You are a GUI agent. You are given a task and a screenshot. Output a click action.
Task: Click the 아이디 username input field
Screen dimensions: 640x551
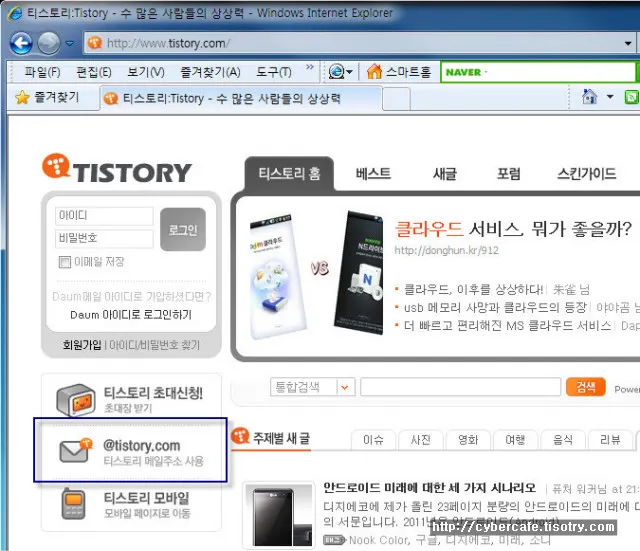[x=104, y=216]
